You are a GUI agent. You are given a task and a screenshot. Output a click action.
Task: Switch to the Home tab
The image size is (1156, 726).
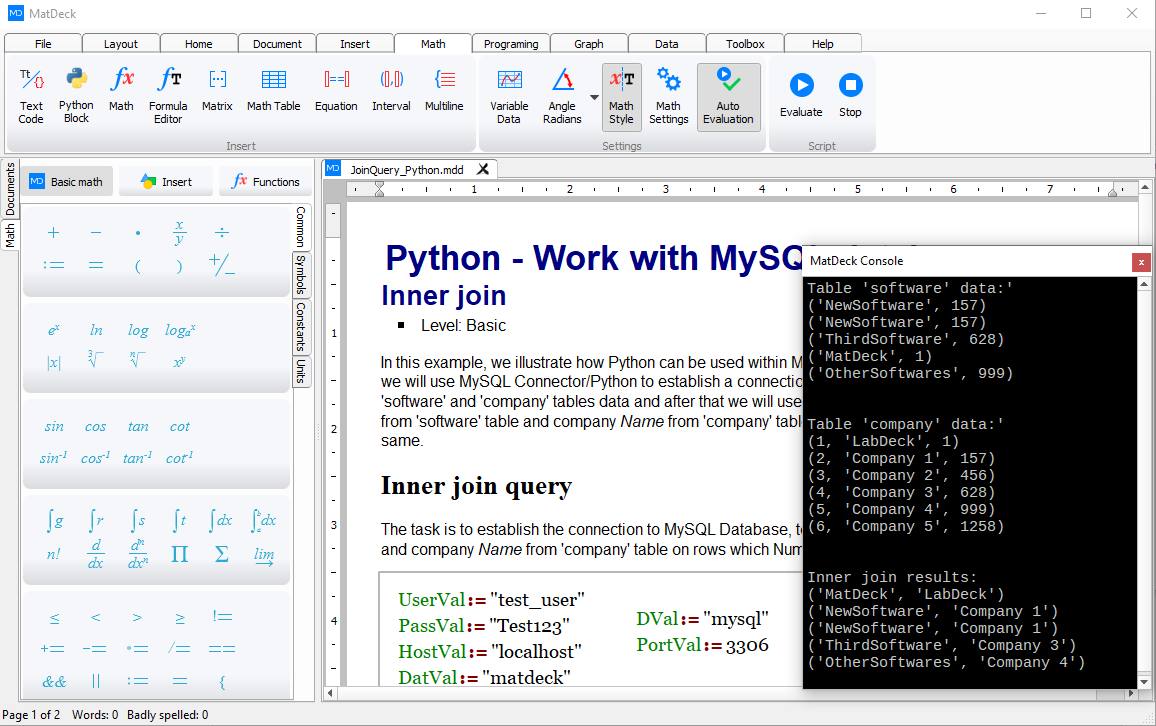(199, 43)
